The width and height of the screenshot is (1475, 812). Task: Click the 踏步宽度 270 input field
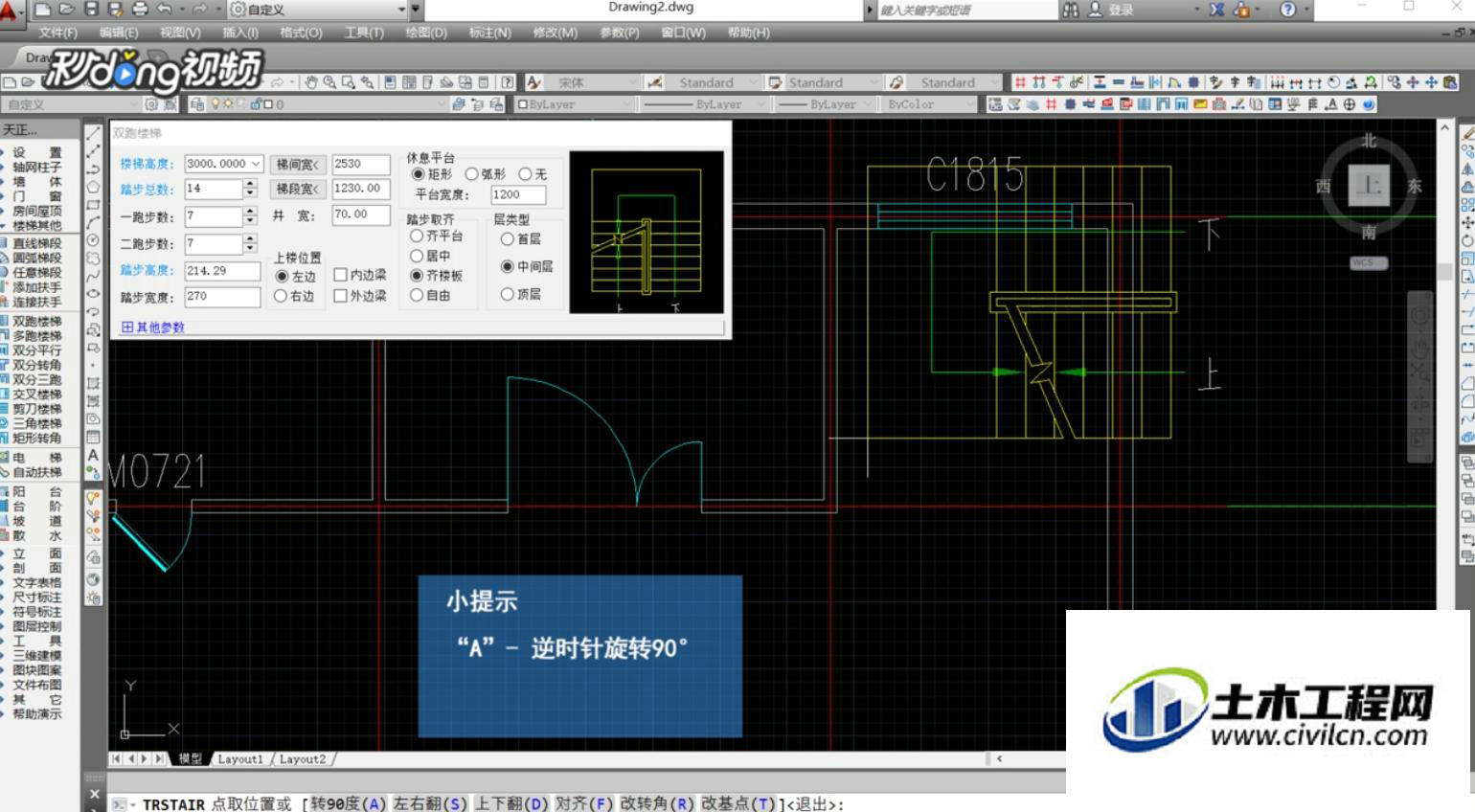(222, 297)
